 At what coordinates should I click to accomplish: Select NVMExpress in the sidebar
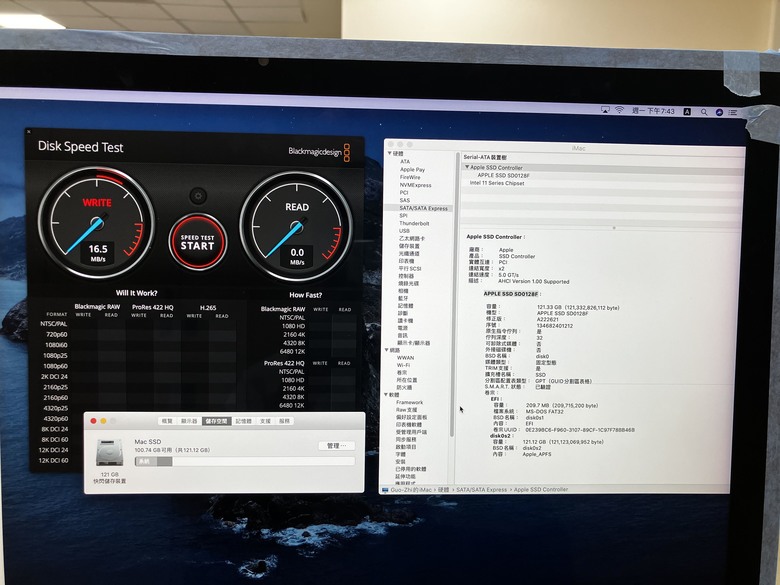(415, 185)
